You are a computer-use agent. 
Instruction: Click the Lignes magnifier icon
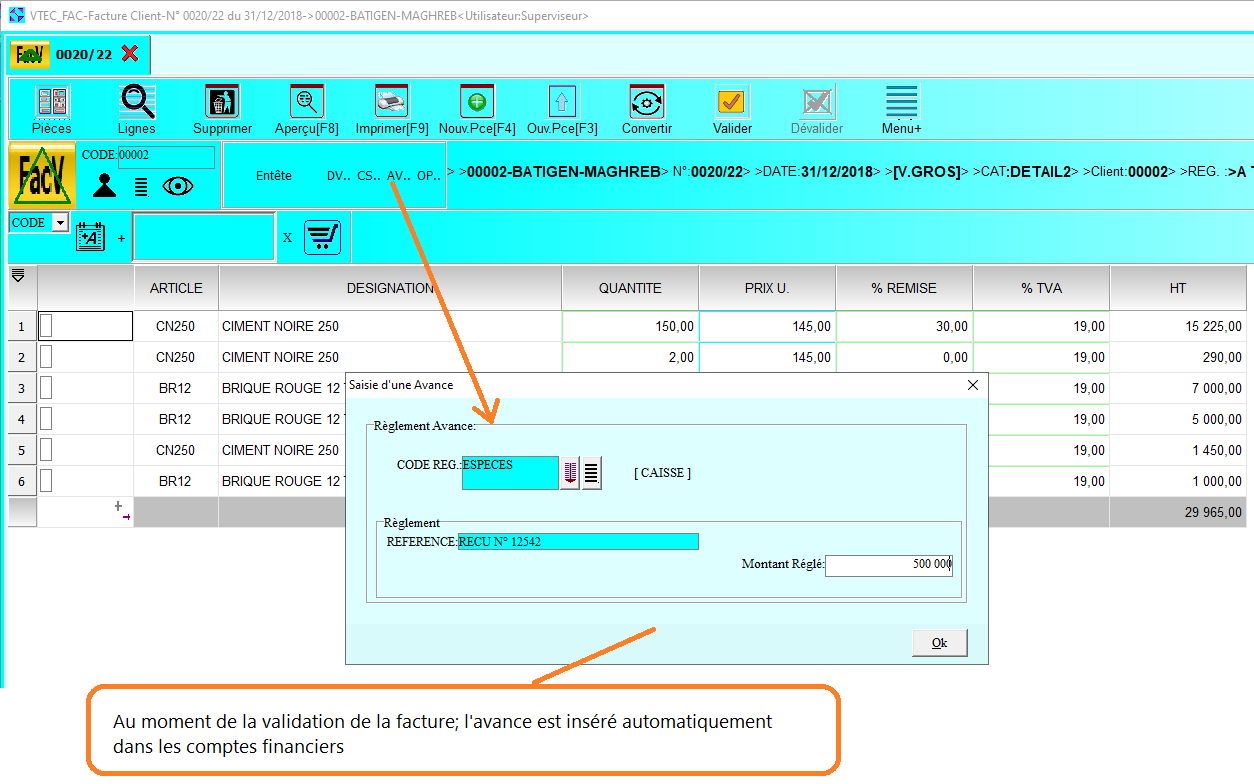click(x=137, y=102)
